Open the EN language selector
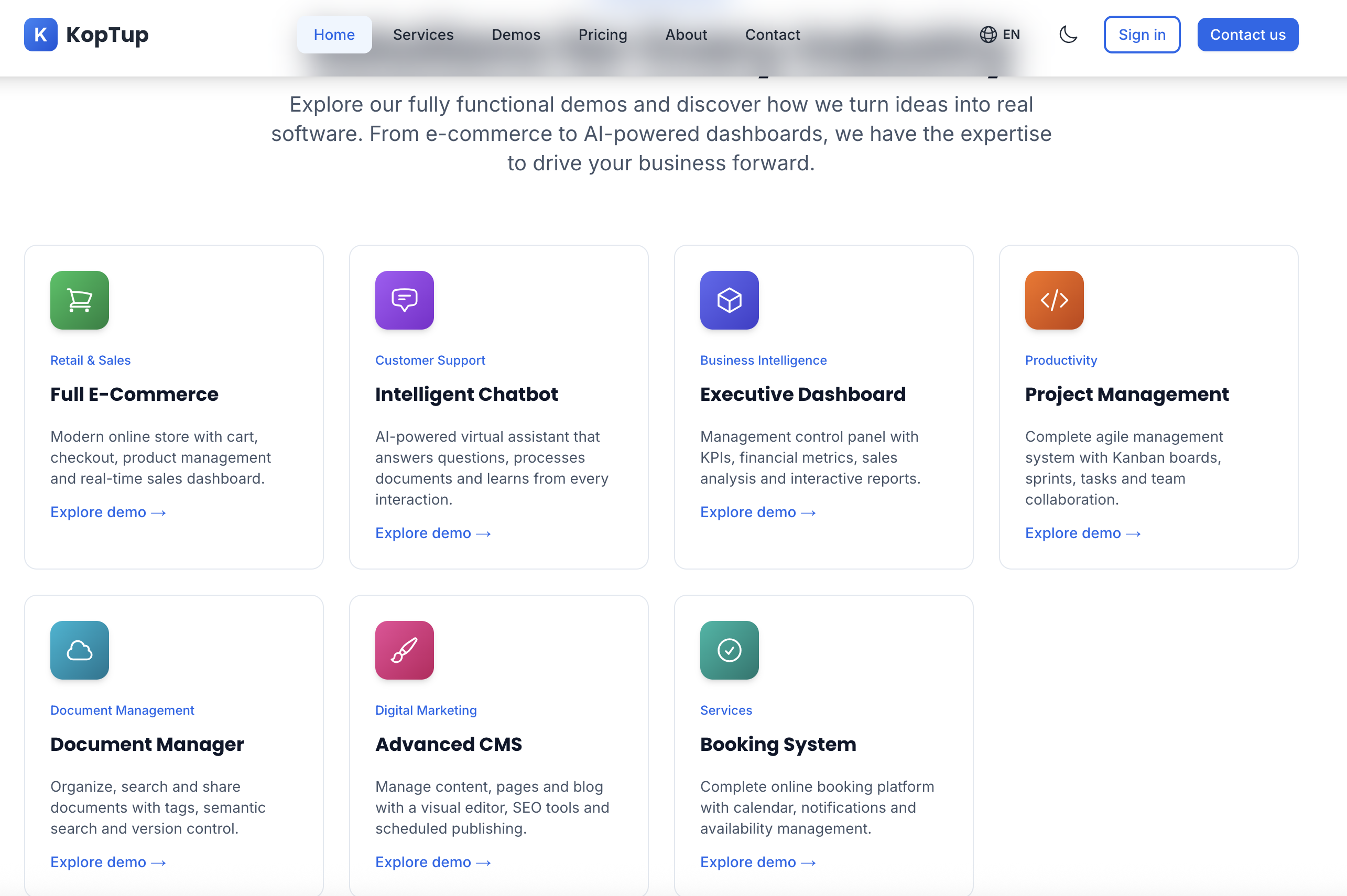The width and height of the screenshot is (1347, 896). [1000, 35]
